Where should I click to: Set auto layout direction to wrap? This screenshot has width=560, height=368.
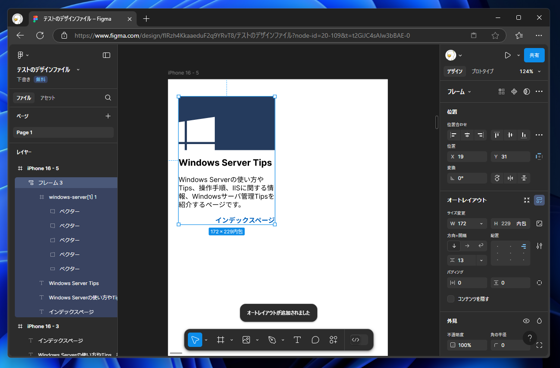pos(481,246)
